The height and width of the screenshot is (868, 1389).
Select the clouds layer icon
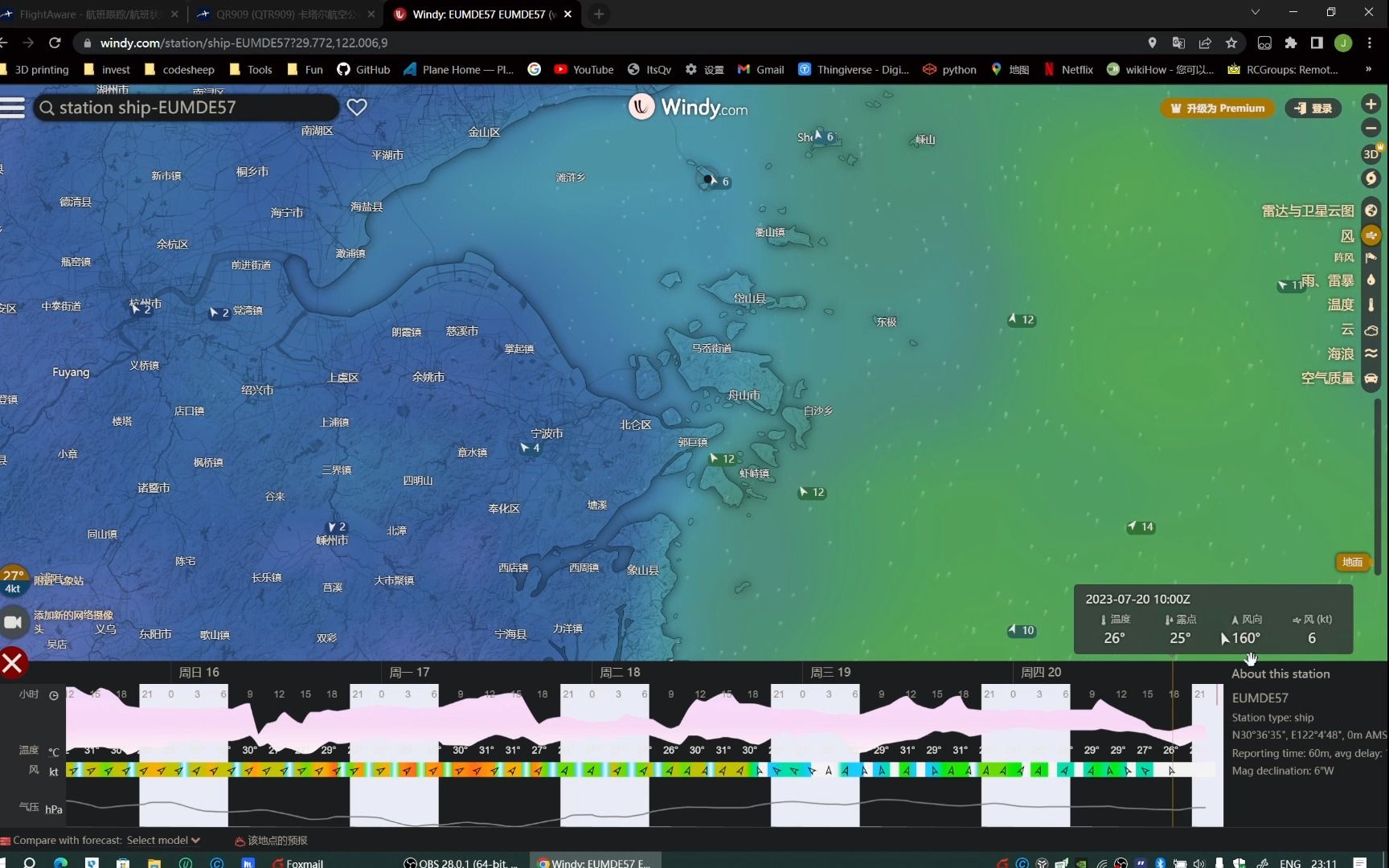click(1371, 330)
